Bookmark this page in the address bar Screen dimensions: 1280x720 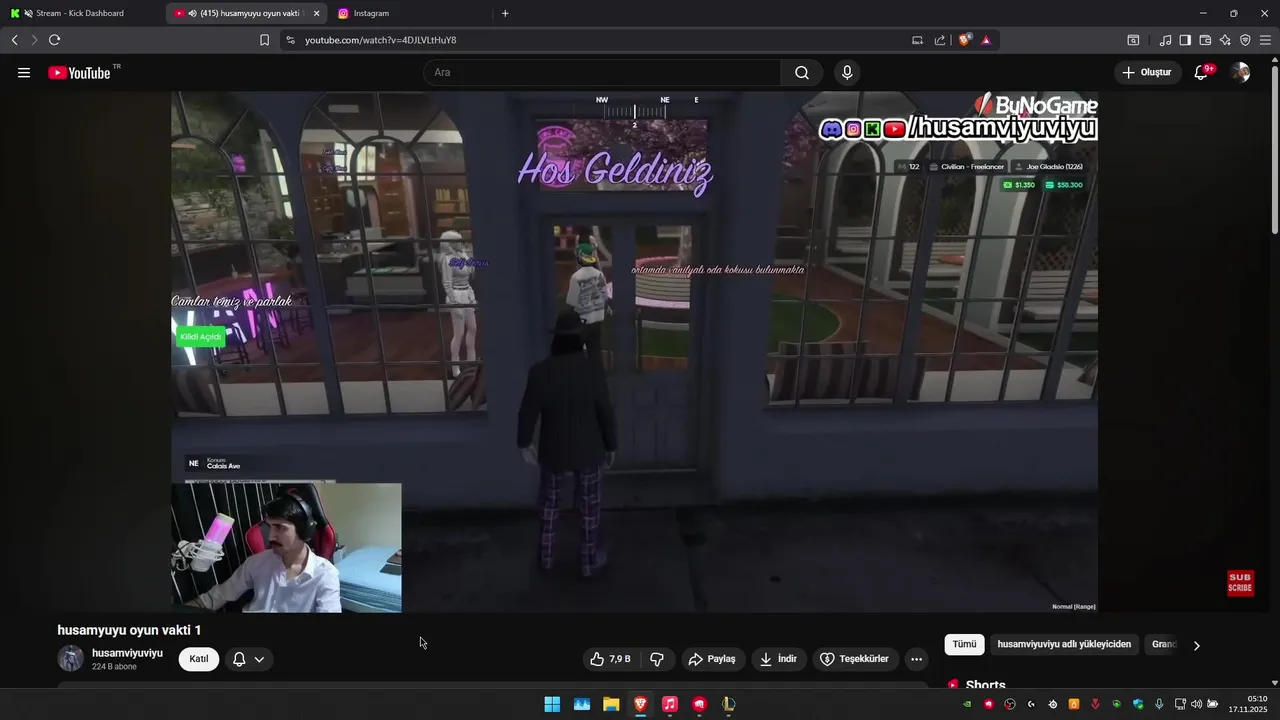264,40
